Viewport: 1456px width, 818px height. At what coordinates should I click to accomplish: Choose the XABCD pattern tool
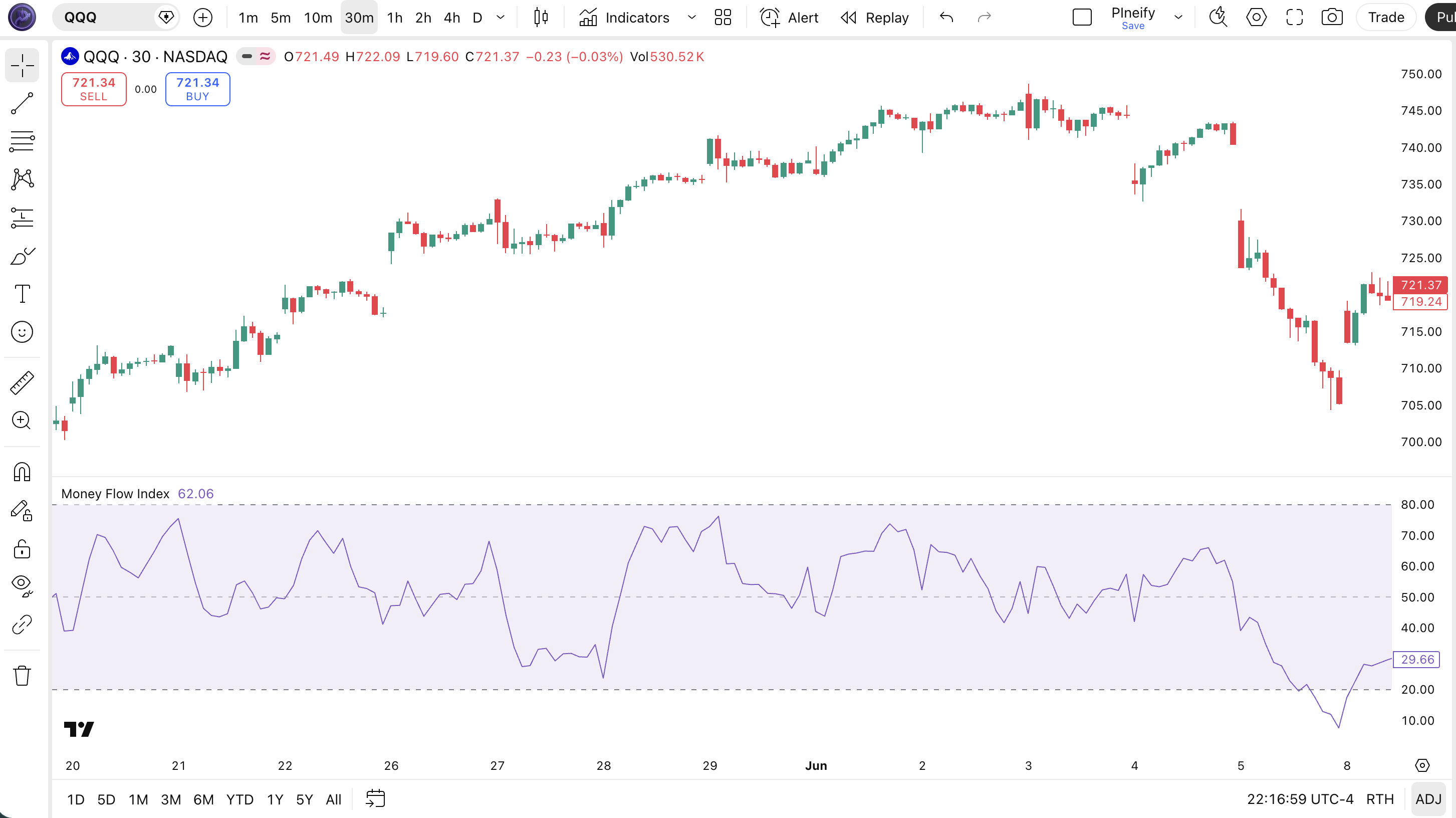(22, 179)
